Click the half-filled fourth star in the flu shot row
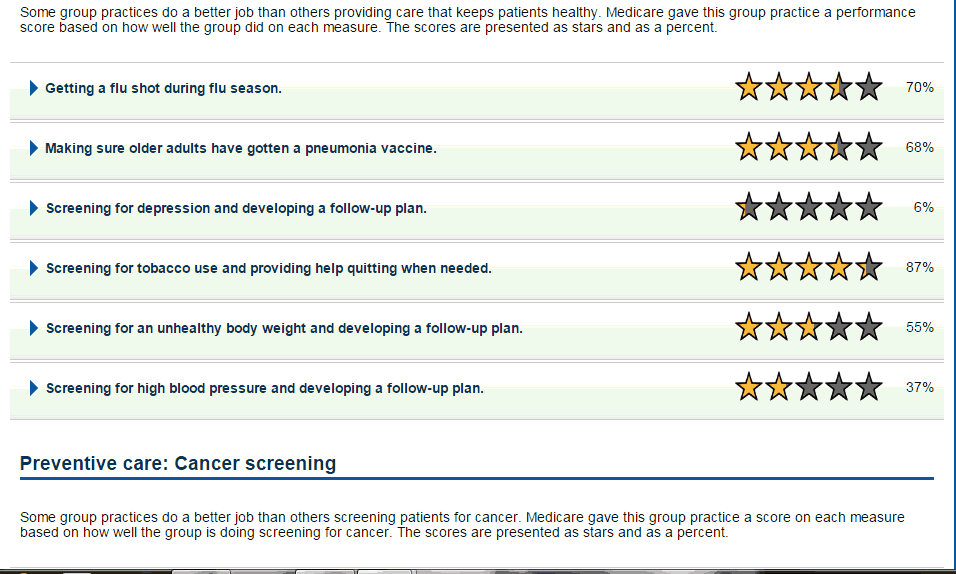The image size is (956, 574). [839, 87]
